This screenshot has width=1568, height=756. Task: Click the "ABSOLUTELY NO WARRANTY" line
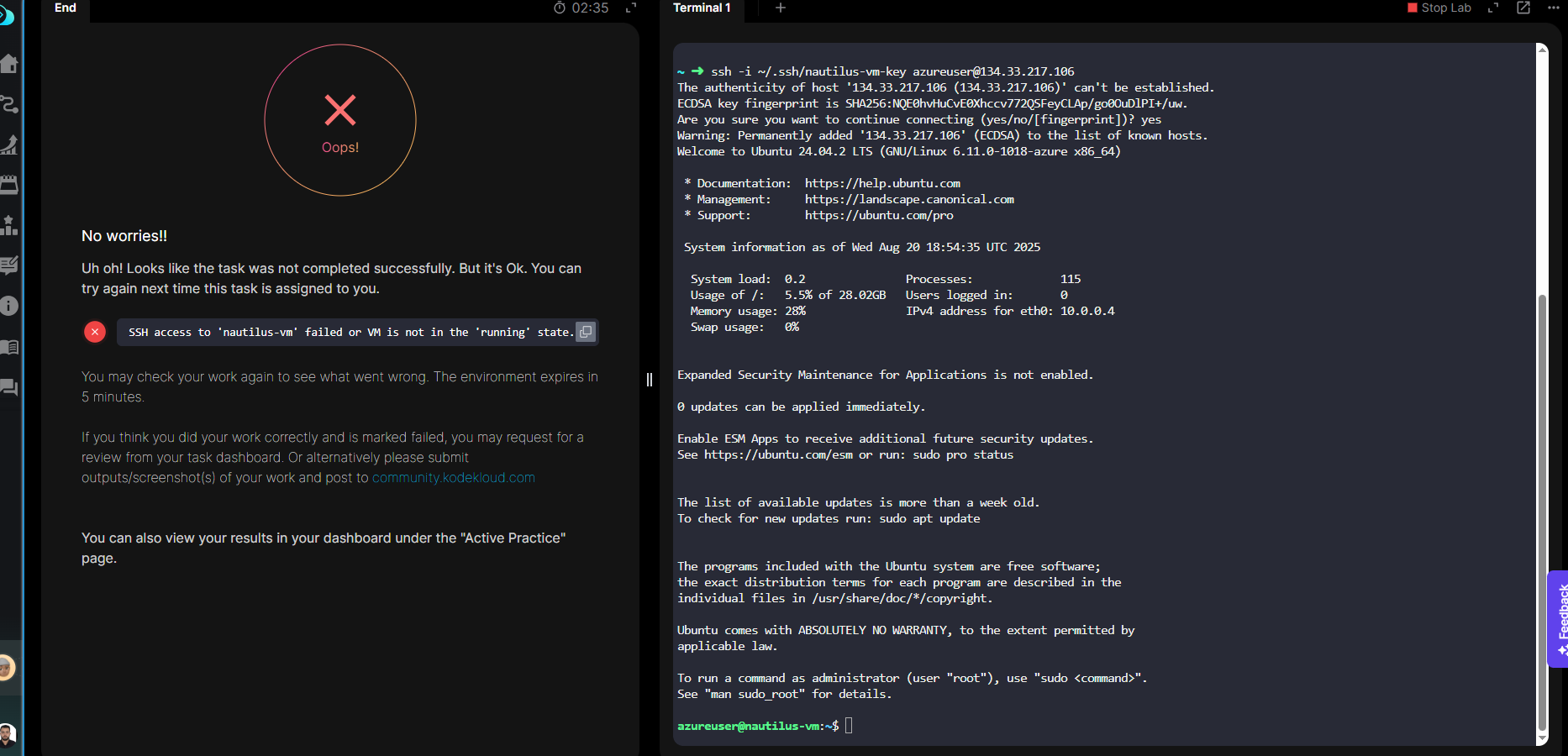906,630
